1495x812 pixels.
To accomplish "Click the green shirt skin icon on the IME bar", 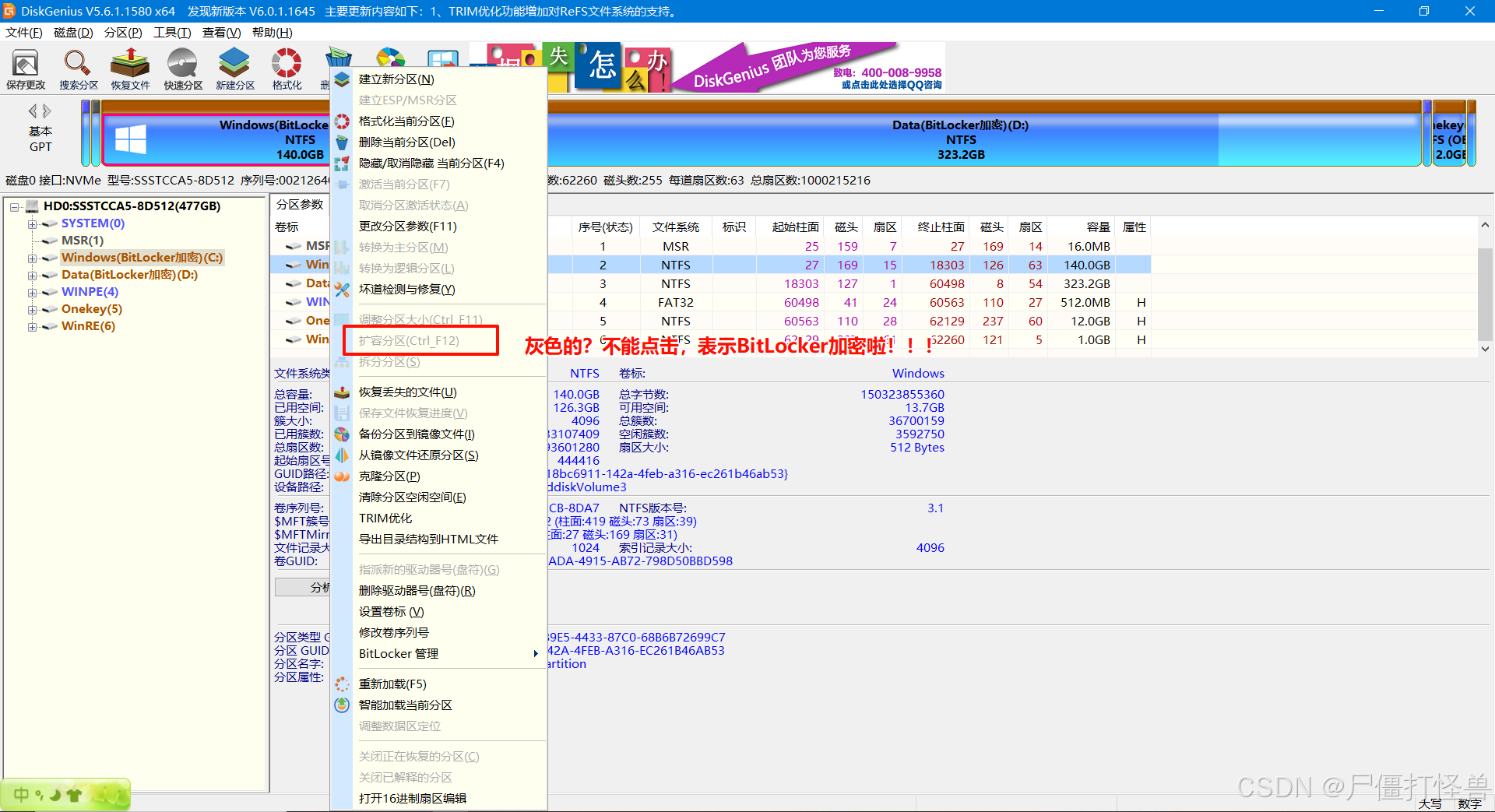I will [75, 795].
